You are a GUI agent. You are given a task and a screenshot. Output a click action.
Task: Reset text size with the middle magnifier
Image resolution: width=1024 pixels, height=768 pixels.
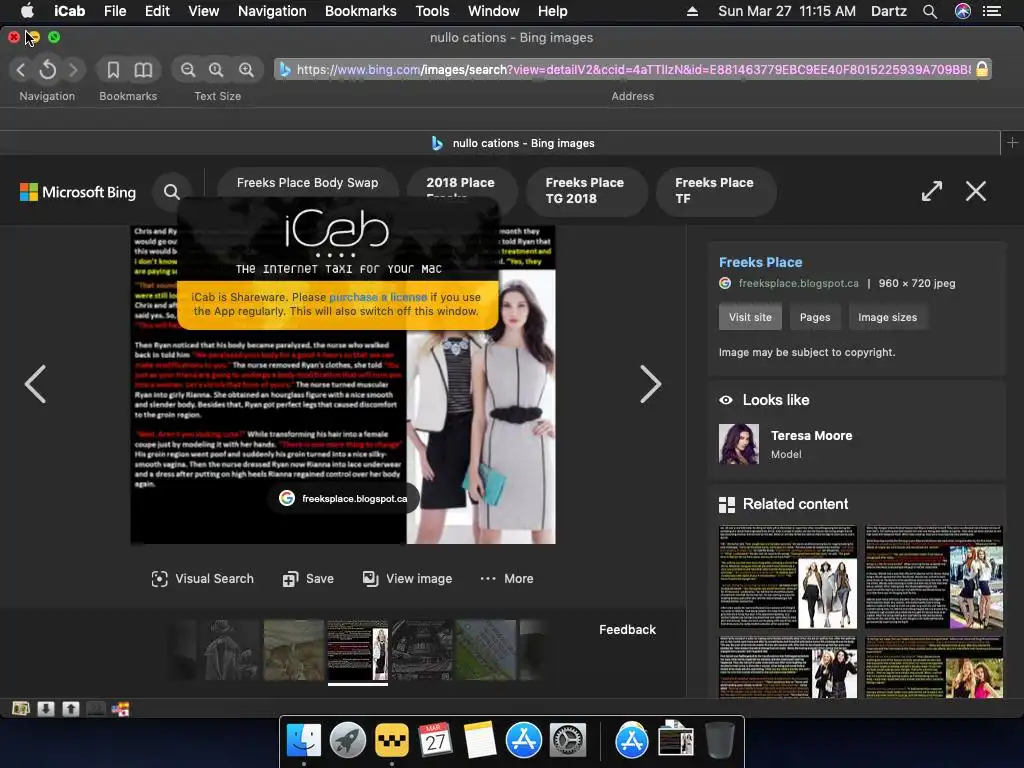(x=216, y=70)
